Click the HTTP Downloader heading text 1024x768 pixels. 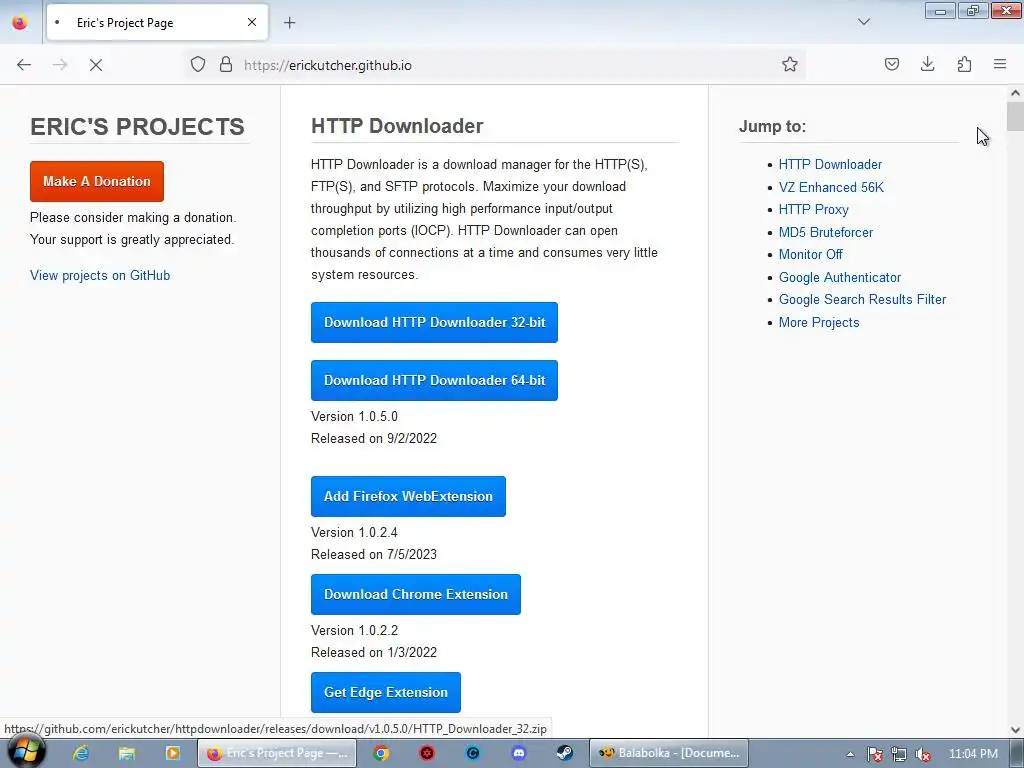[x=397, y=125]
